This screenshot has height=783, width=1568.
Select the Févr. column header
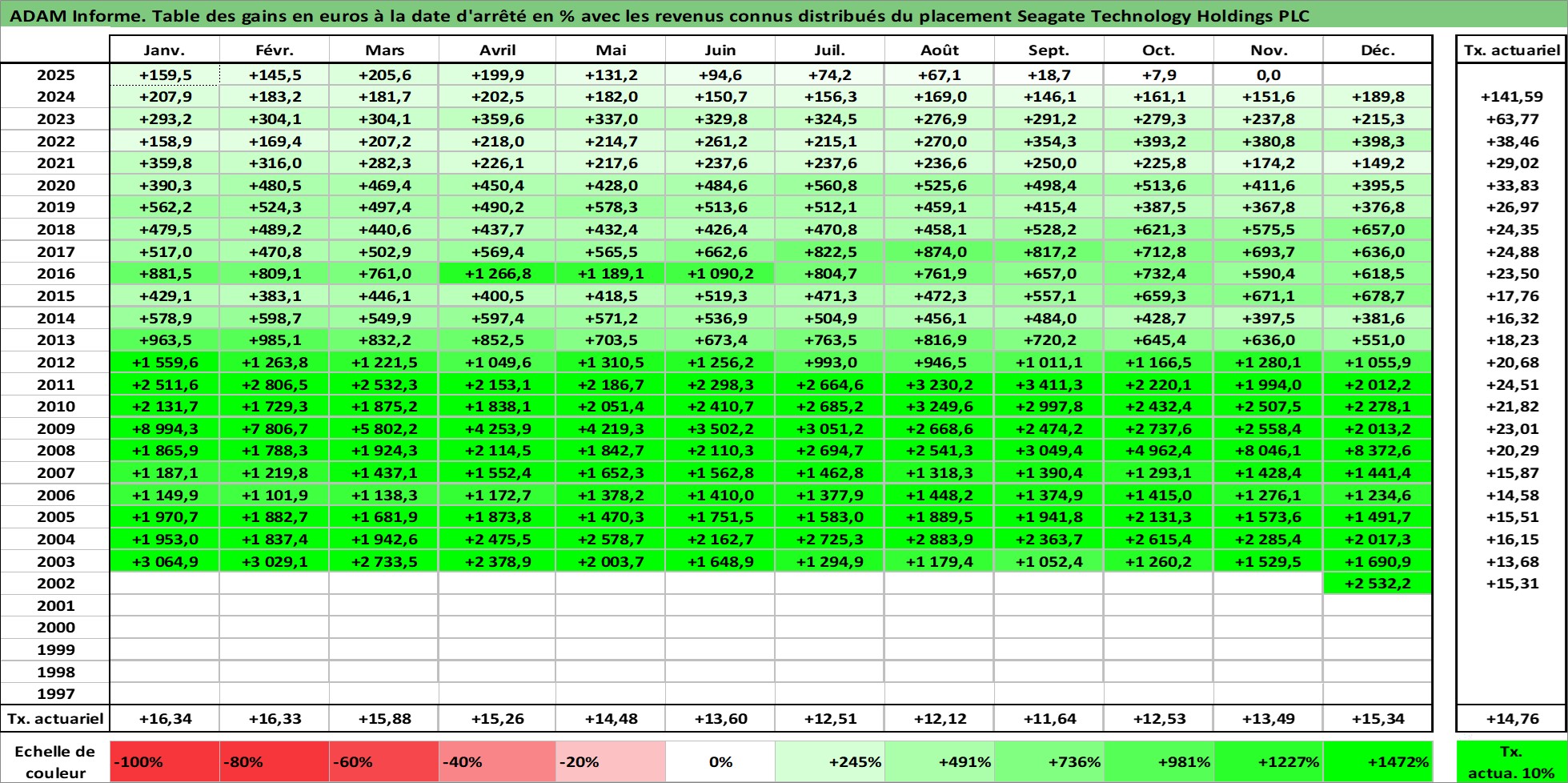point(275,50)
